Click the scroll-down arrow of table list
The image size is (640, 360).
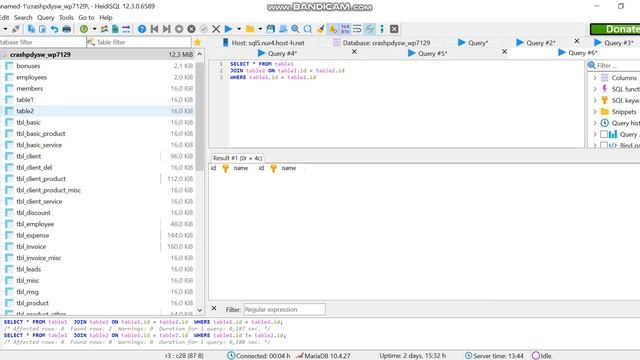pyautogui.click(x=200, y=311)
